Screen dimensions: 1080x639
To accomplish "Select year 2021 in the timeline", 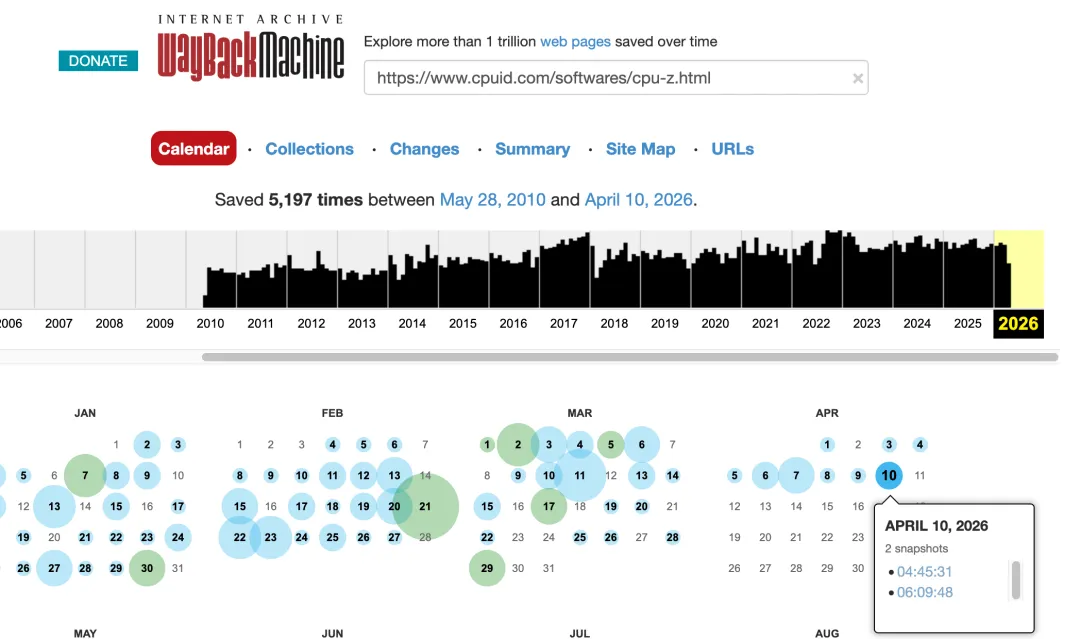I will tap(765, 324).
